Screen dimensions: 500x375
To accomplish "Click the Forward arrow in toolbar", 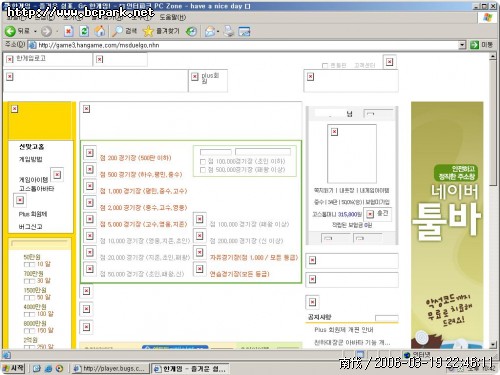I will click(x=46, y=32).
